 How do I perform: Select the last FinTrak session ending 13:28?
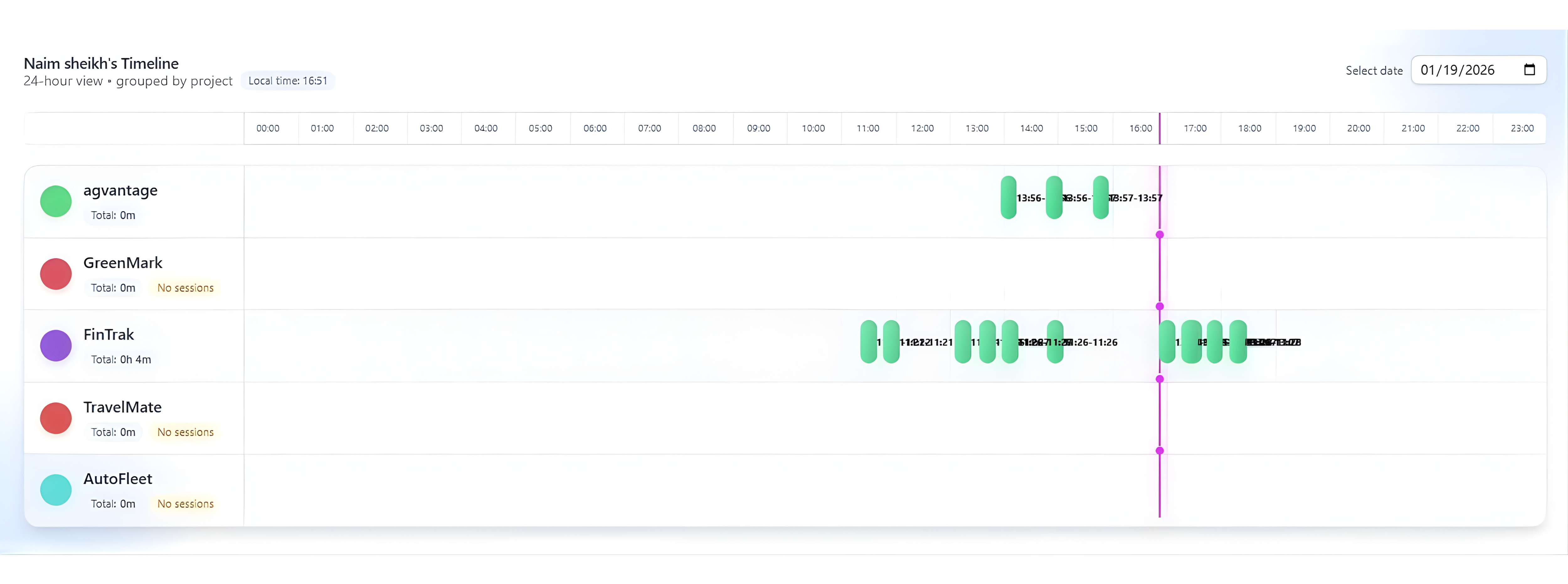point(1238,342)
